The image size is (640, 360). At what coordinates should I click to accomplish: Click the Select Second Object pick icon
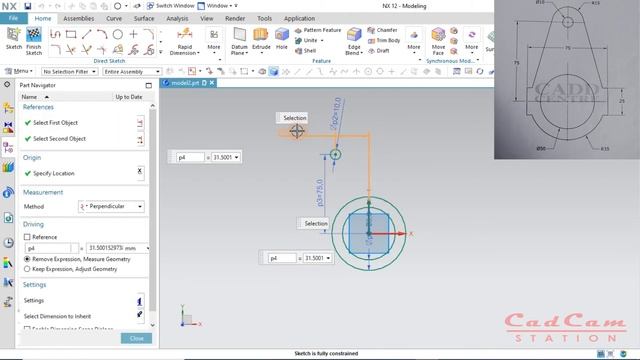click(140, 140)
